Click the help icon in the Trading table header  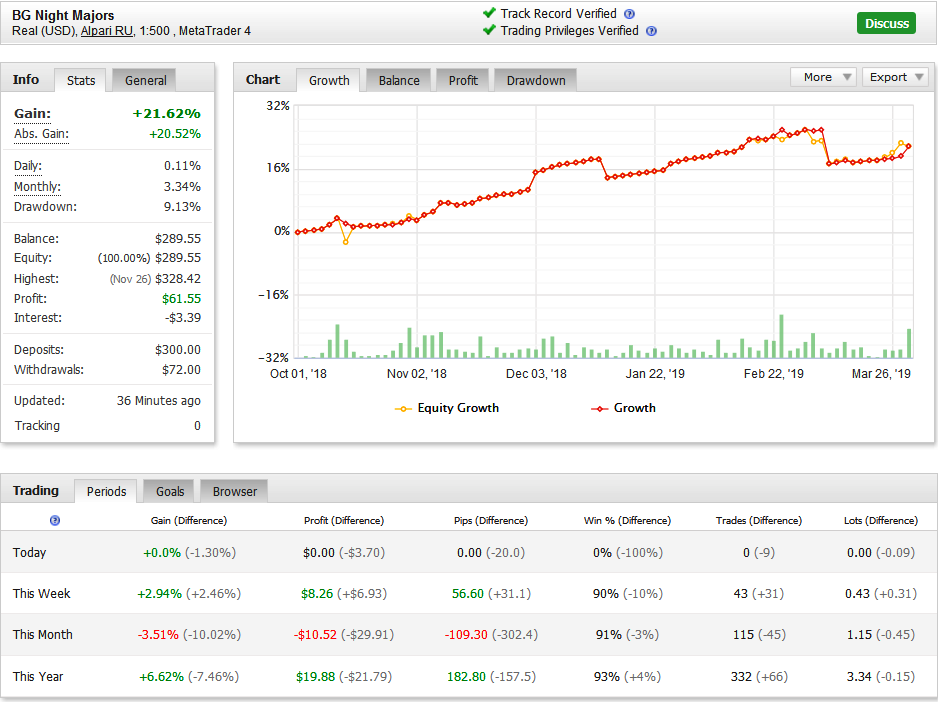[54, 520]
